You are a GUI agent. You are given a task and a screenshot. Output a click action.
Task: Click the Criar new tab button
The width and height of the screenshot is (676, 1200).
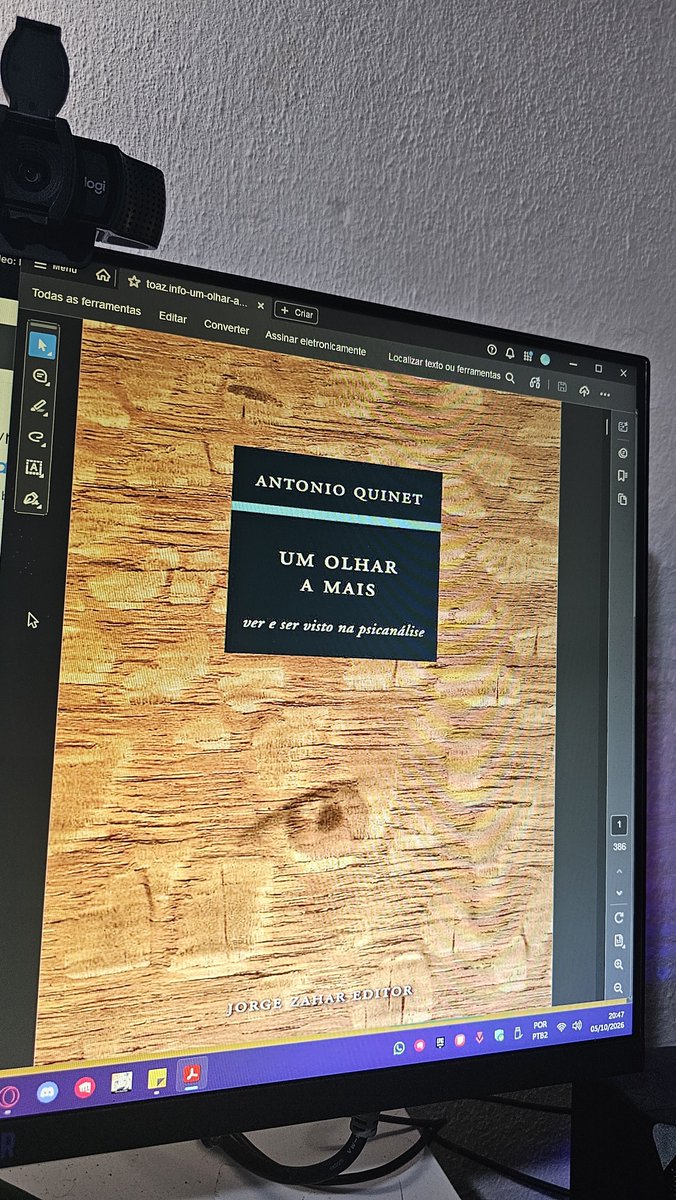[x=296, y=312]
